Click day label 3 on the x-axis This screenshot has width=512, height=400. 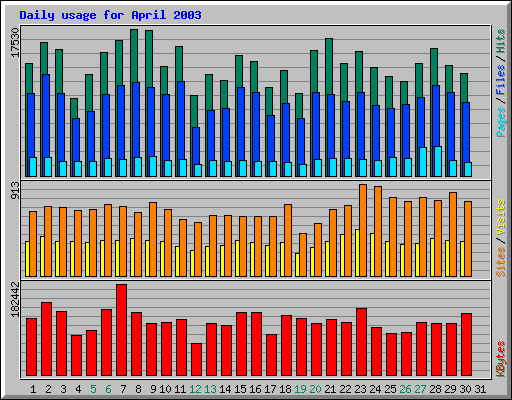[63, 389]
